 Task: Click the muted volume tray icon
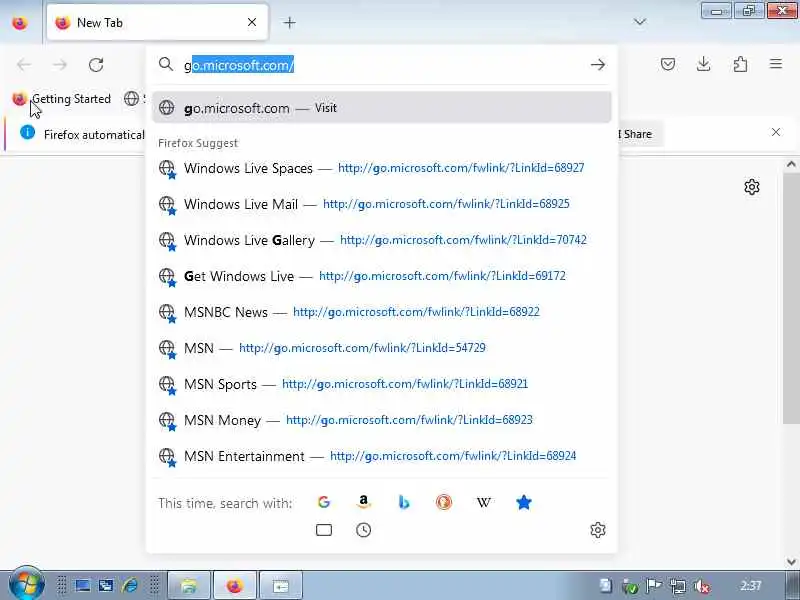[703, 586]
